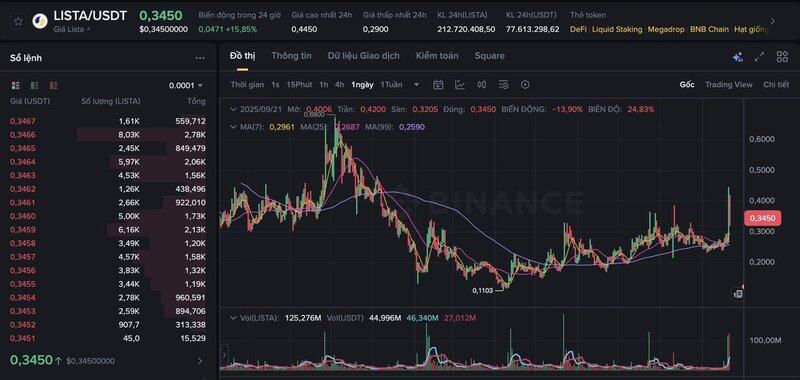Add LISTA/USDT to favorites star
The height and width of the screenshot is (380, 800).
point(18,21)
